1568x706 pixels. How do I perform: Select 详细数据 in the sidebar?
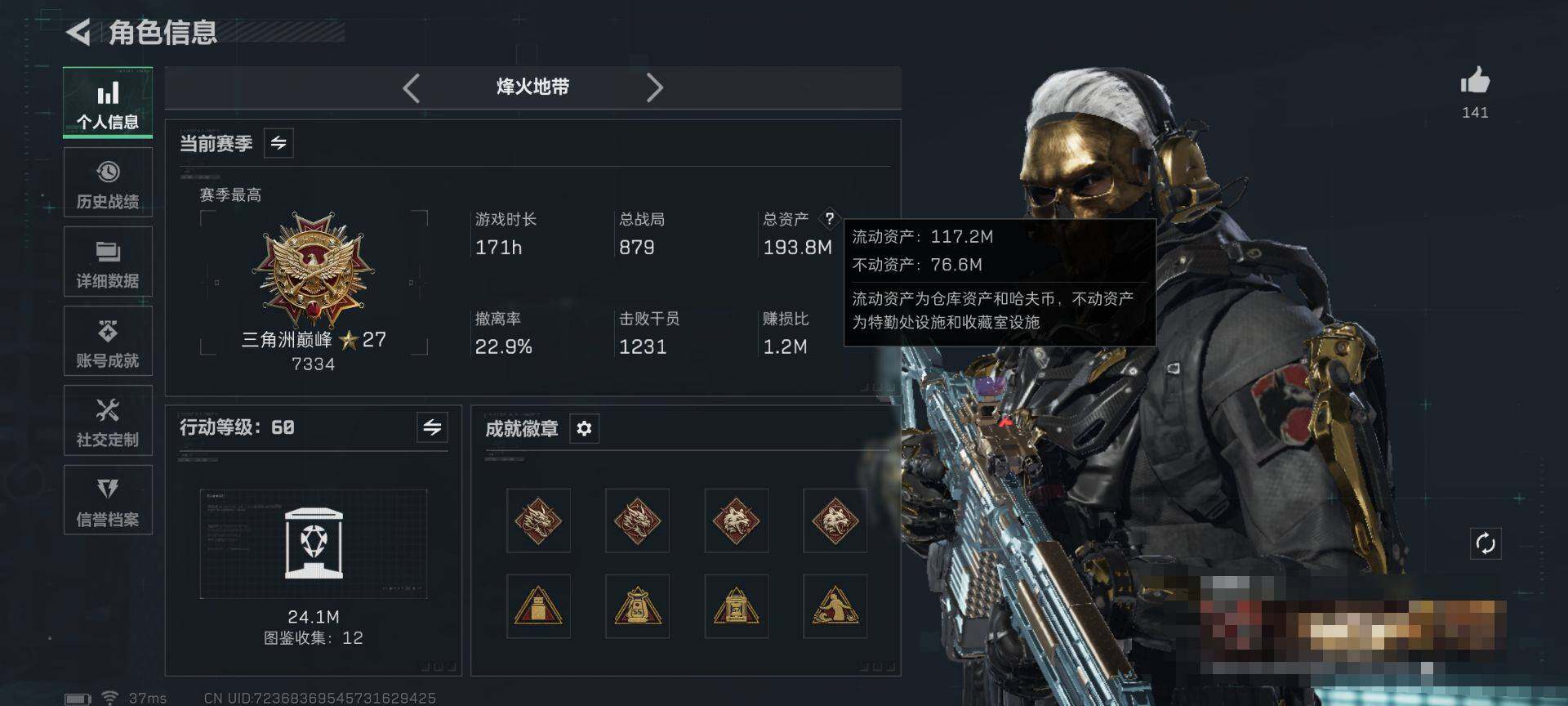[108, 262]
